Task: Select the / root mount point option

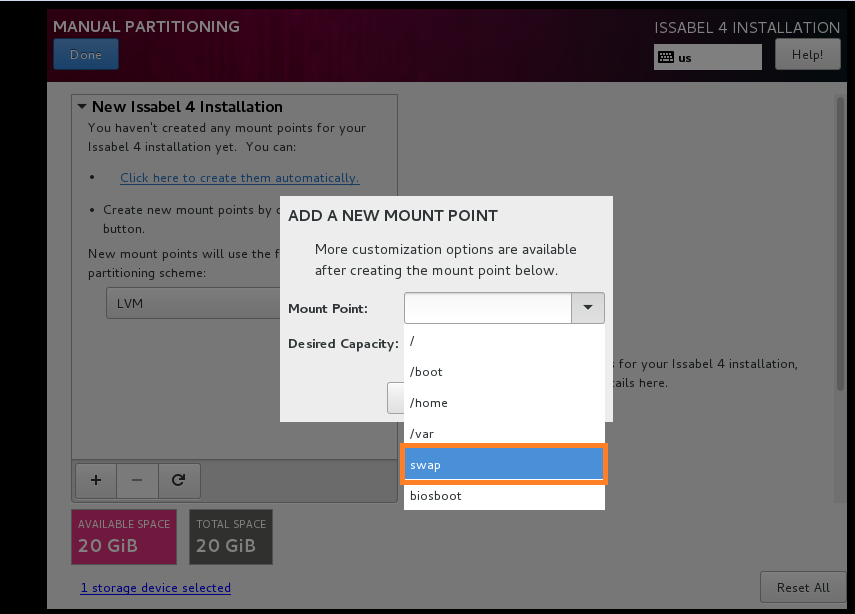Action: (504, 341)
